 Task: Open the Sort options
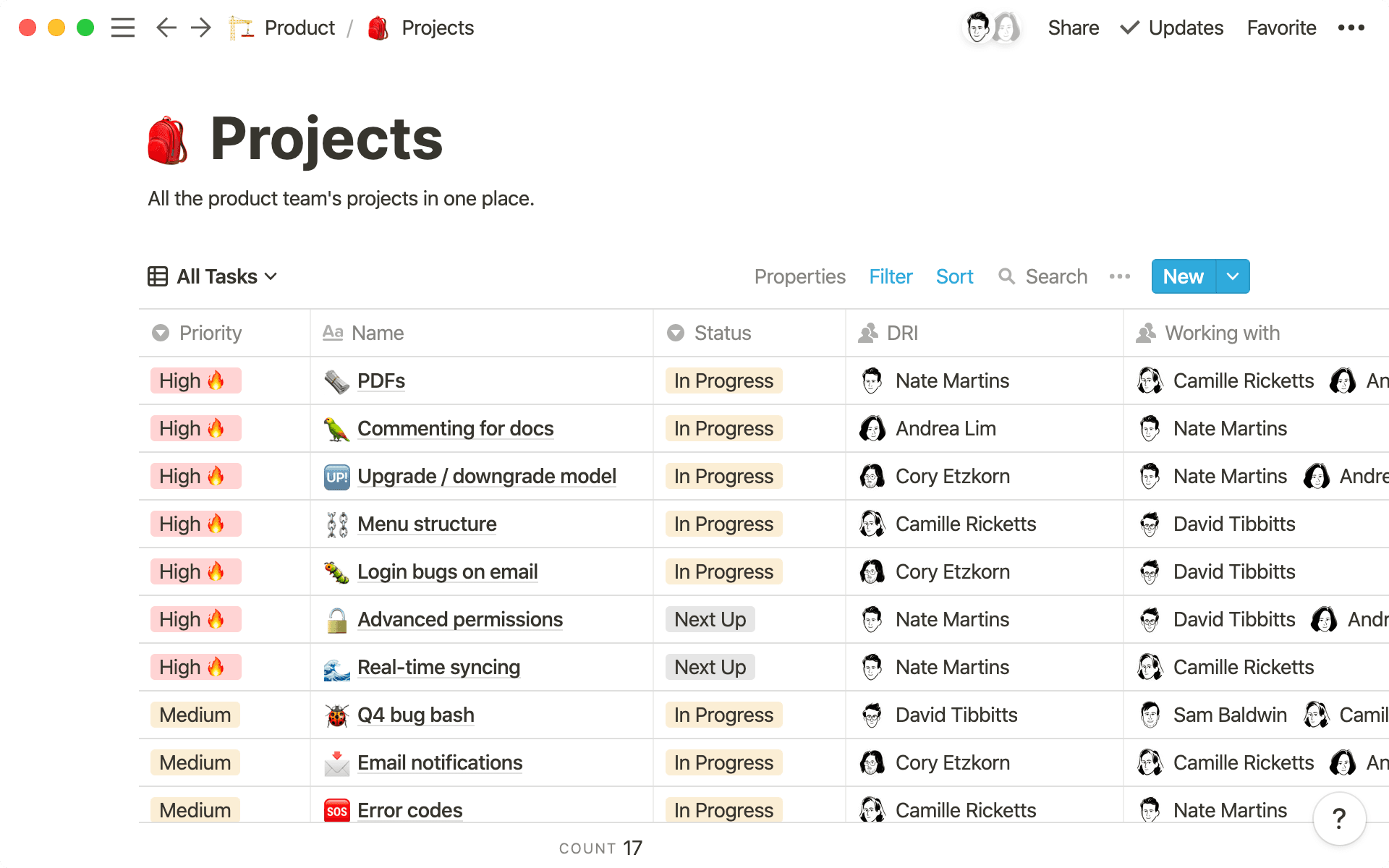954,276
